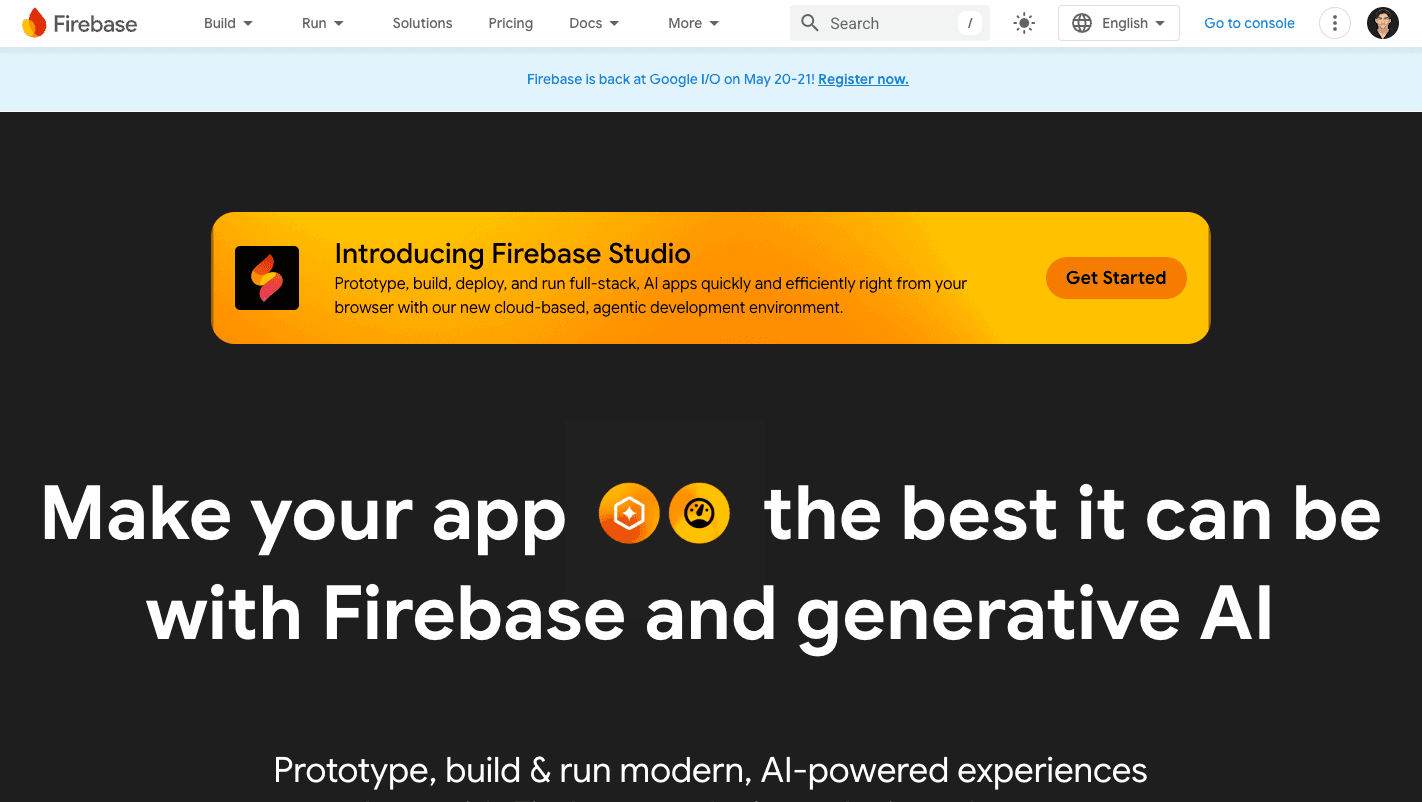1422x802 pixels.
Task: Click the search magnifier icon
Action: click(x=810, y=23)
